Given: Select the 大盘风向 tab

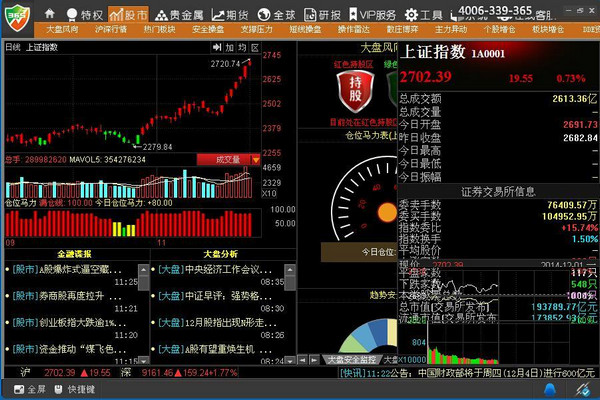Looking at the screenshot, I should 62,29.
